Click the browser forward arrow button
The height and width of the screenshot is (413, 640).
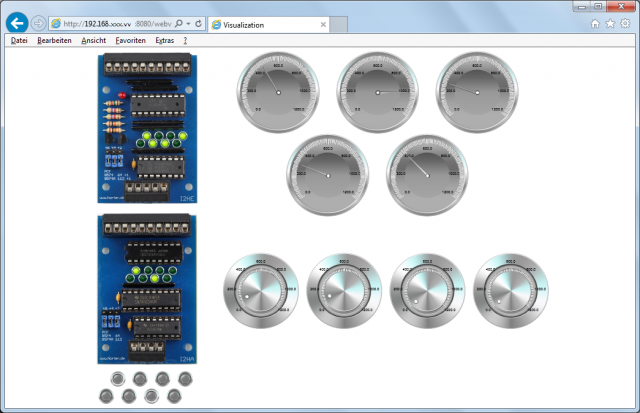[x=38, y=22]
